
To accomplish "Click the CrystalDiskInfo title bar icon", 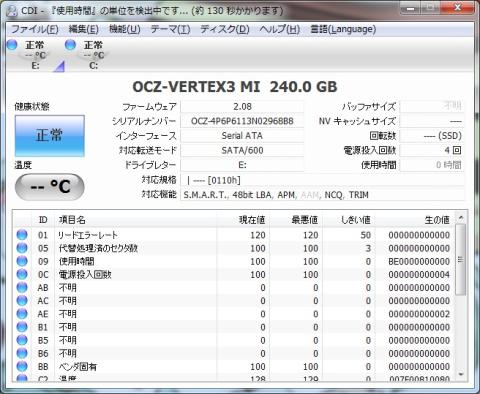I will [x=11, y=11].
